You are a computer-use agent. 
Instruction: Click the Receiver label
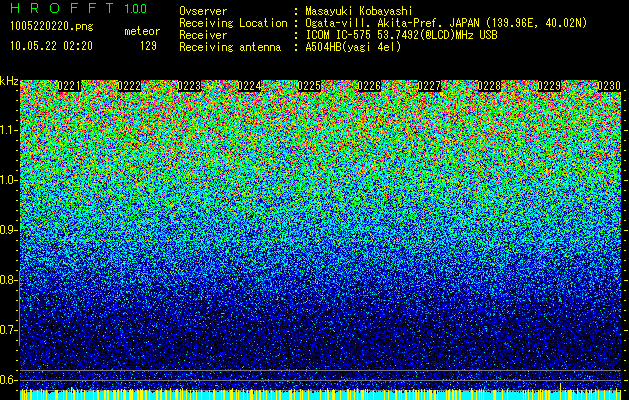203,35
